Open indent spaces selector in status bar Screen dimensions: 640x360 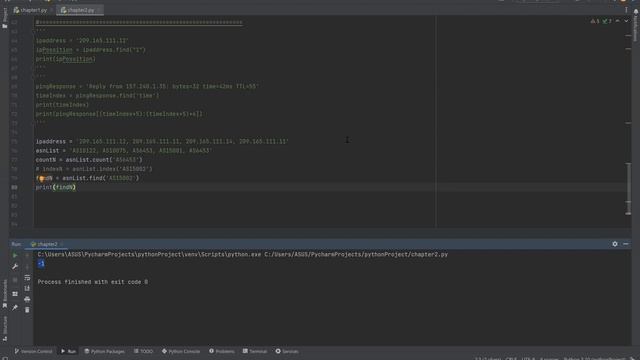(x=549, y=358)
